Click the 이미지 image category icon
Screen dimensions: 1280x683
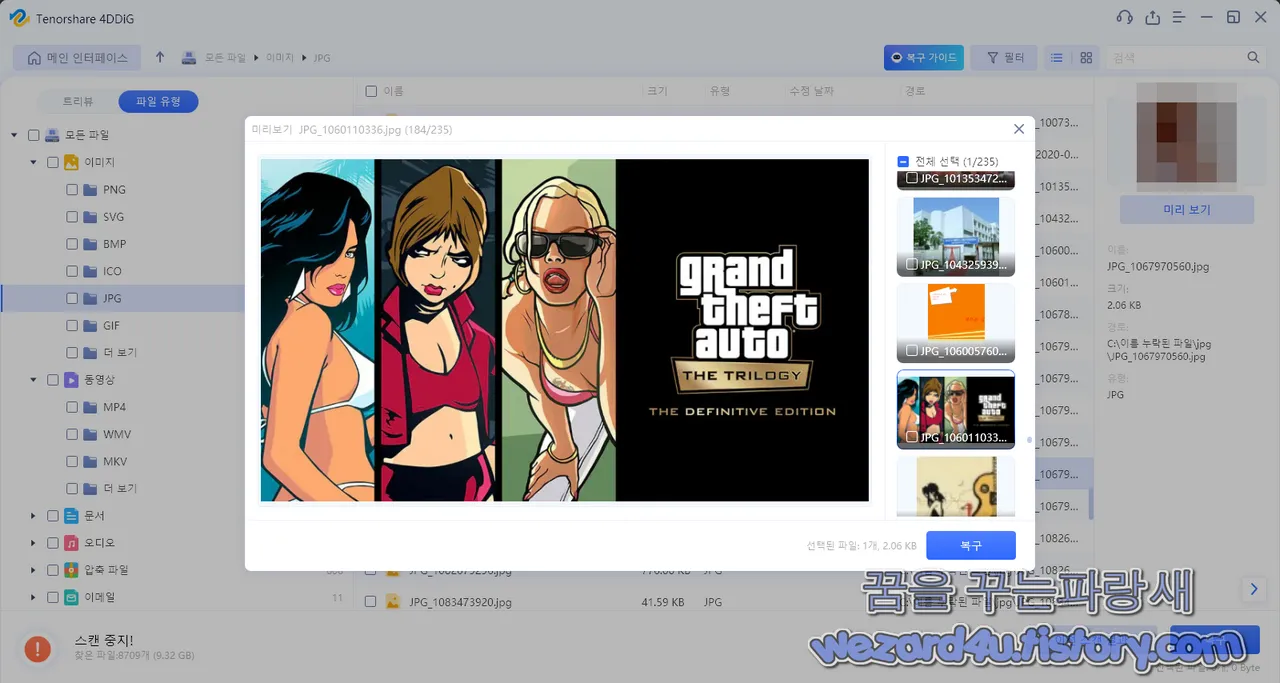(72, 162)
